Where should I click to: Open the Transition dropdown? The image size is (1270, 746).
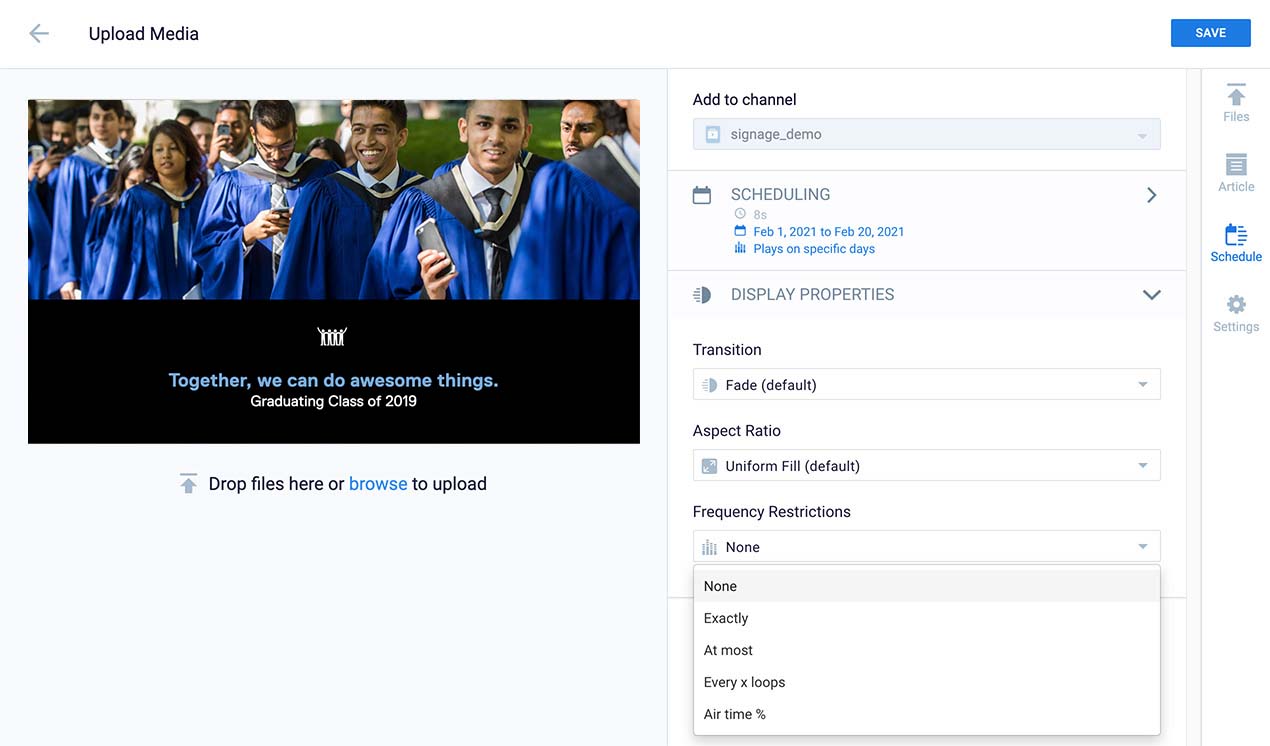(926, 385)
